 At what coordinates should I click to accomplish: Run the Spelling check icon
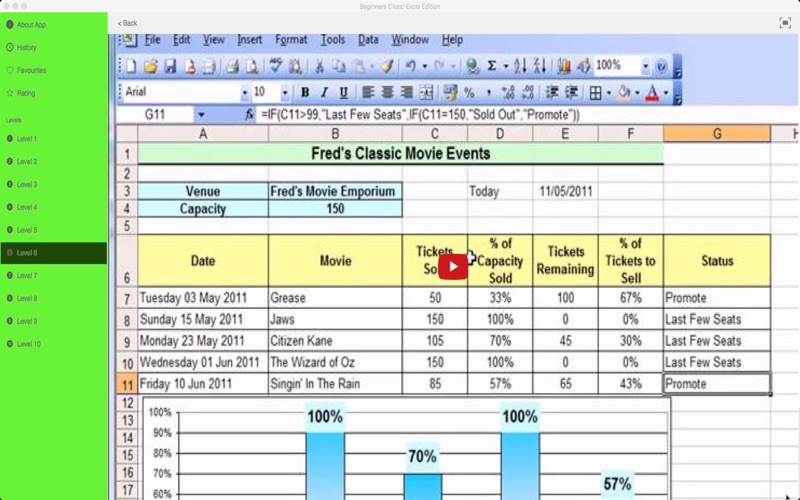(276, 66)
